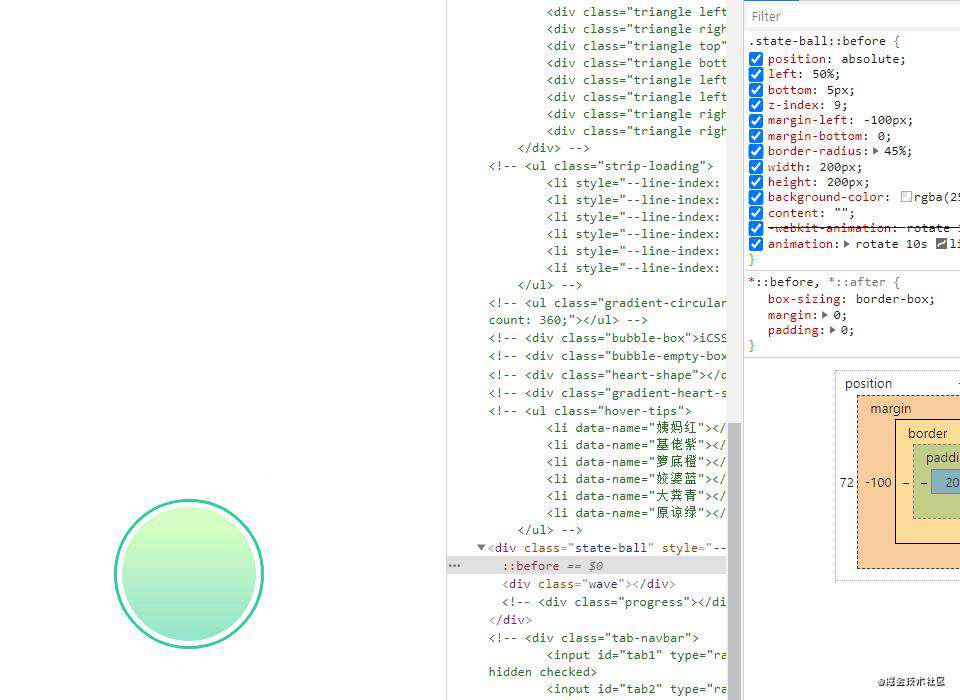Click the Elements panel vertical scrollbar thumb
Image resolution: width=960 pixels, height=700 pixels.
click(x=735, y=560)
